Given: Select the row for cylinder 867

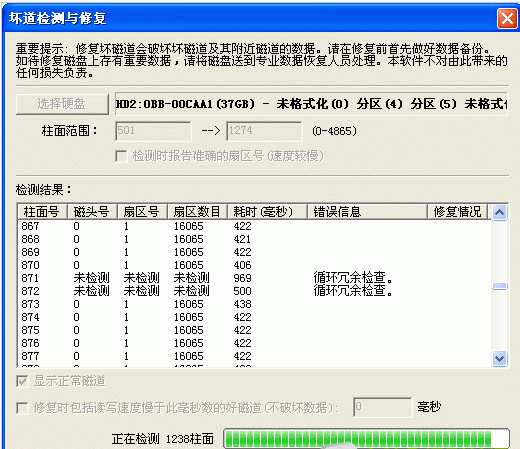Looking at the screenshot, I should (x=254, y=226).
